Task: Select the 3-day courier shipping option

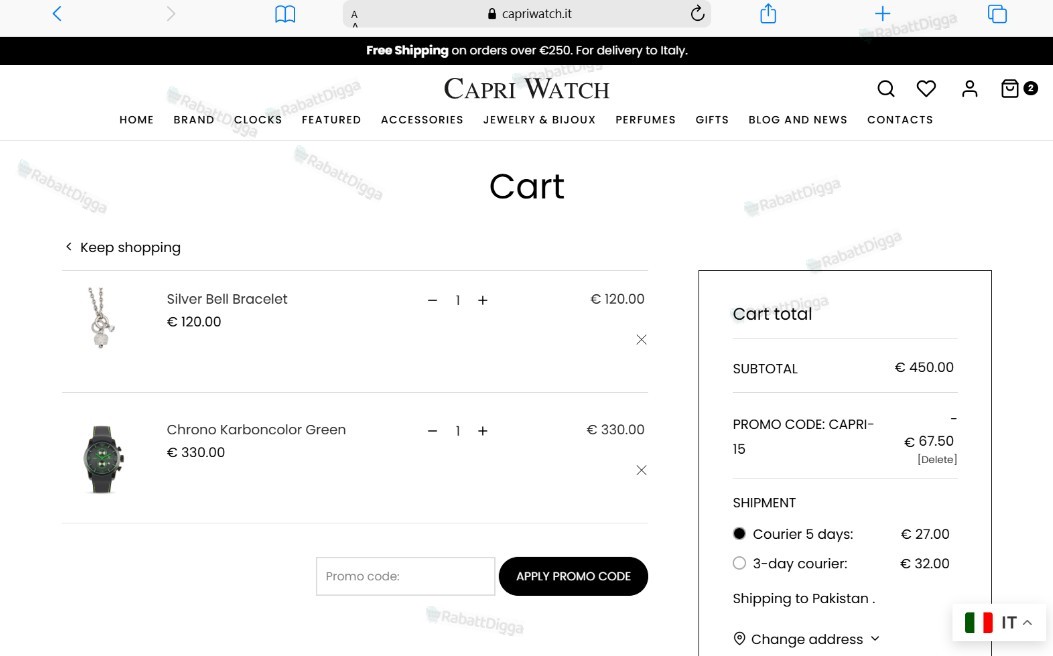Action: click(x=739, y=563)
